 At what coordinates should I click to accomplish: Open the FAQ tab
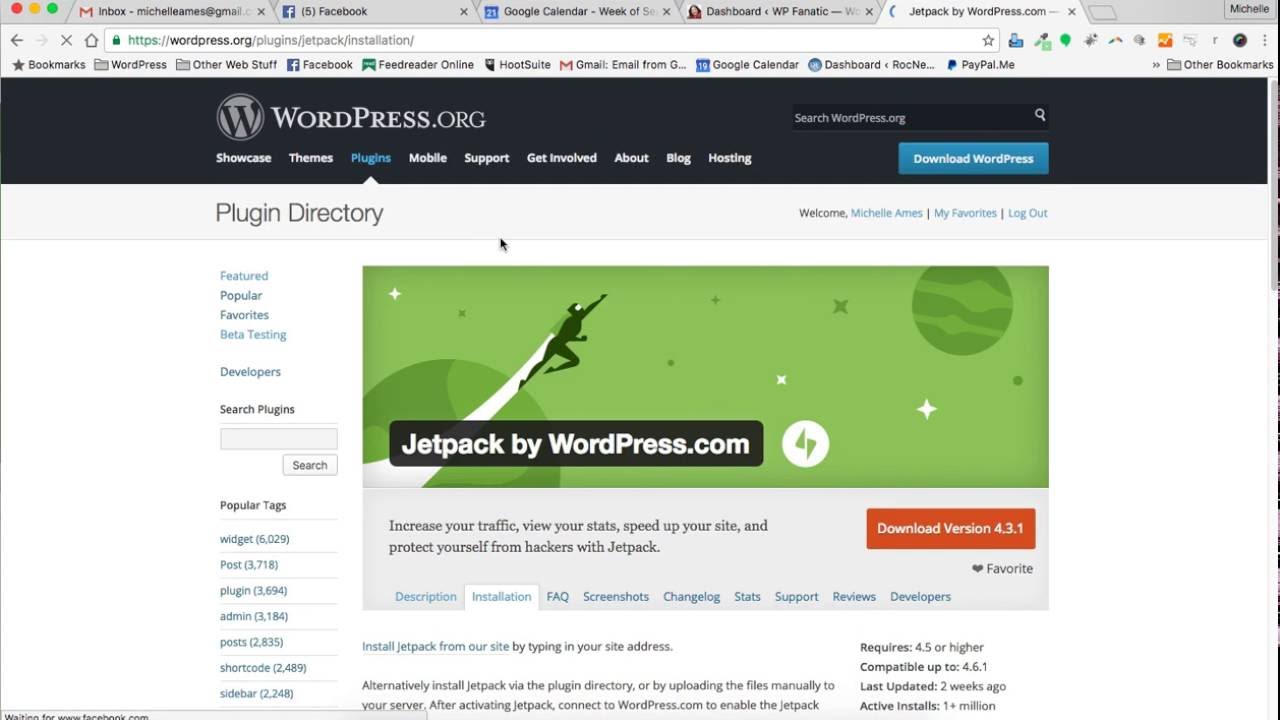pyautogui.click(x=558, y=597)
